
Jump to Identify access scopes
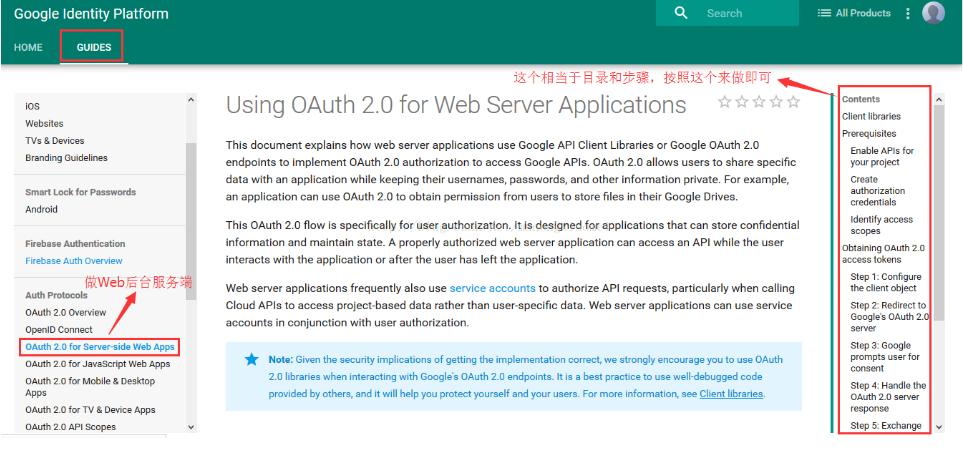[x=881, y=225]
